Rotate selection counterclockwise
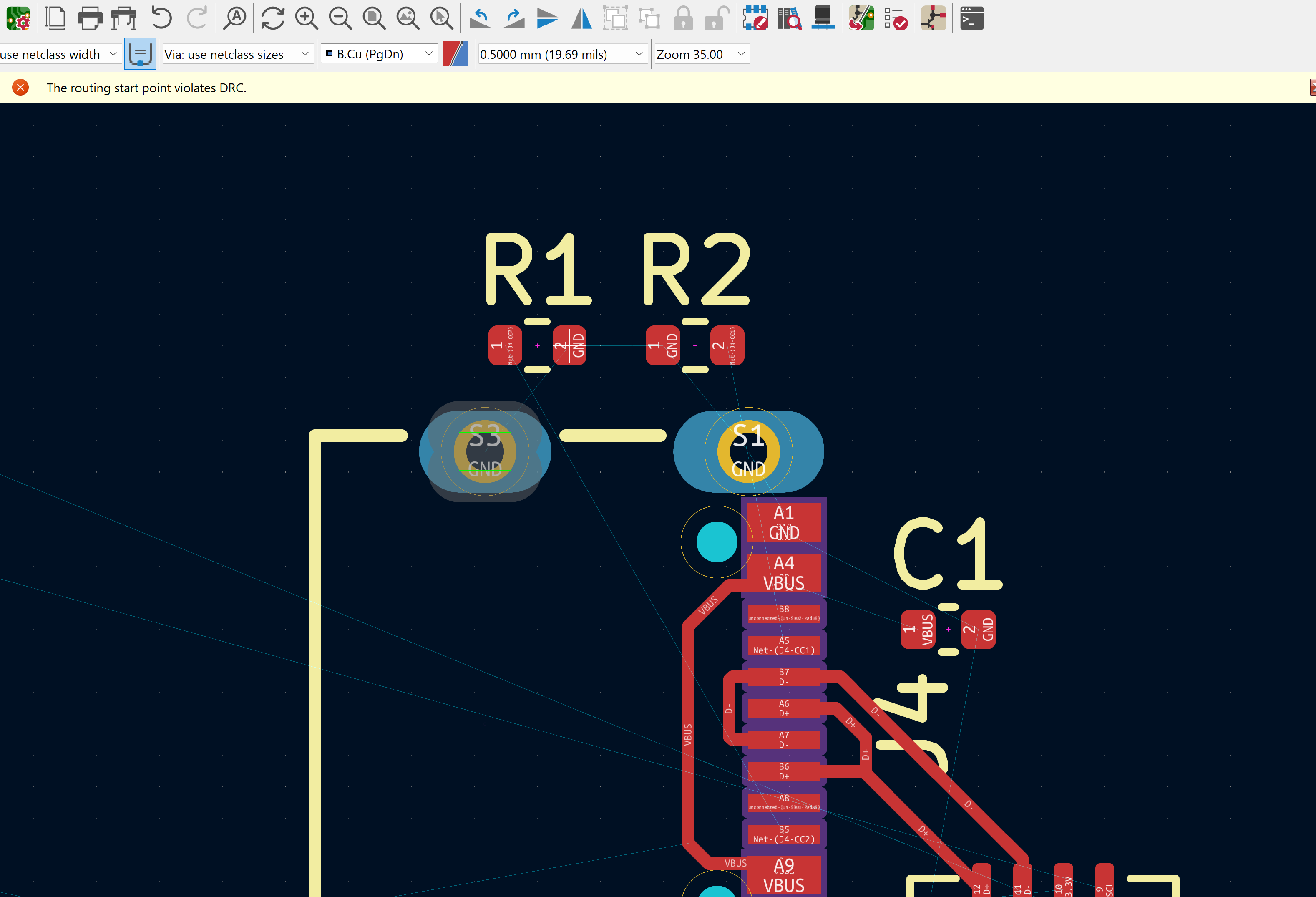The width and height of the screenshot is (1316, 897). pos(480,19)
